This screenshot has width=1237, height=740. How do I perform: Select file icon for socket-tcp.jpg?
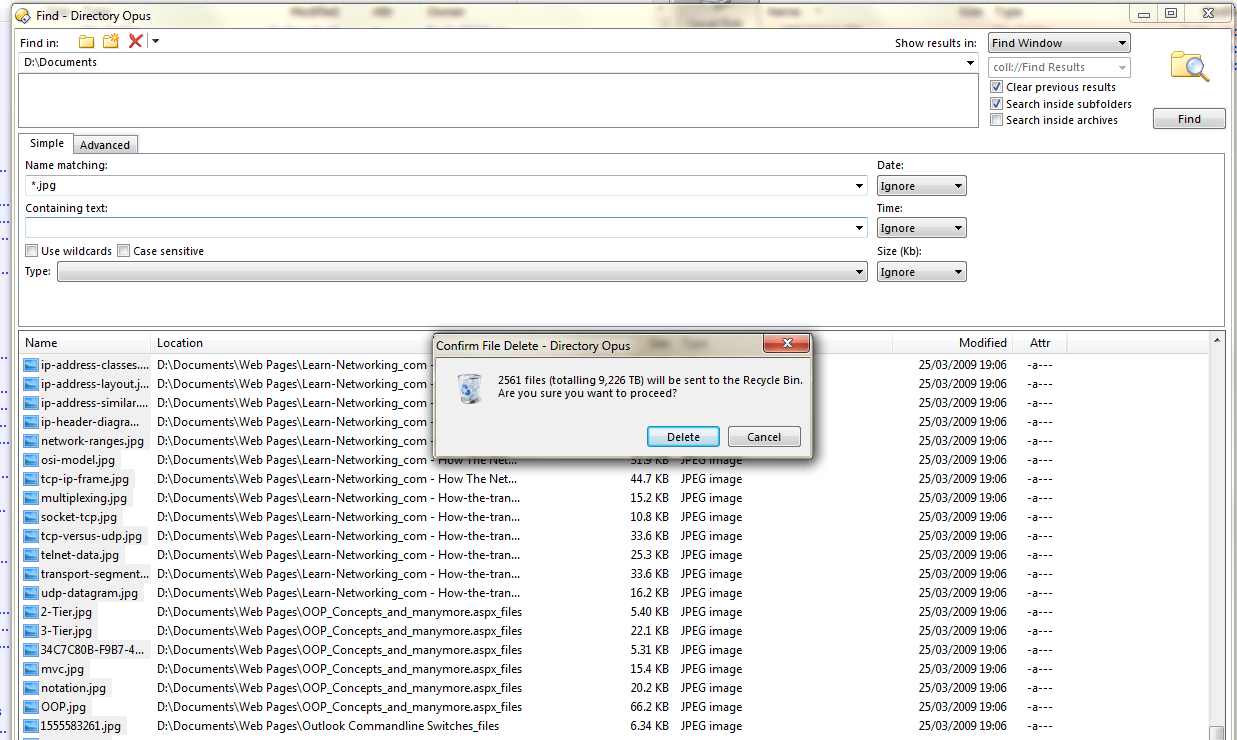31,517
